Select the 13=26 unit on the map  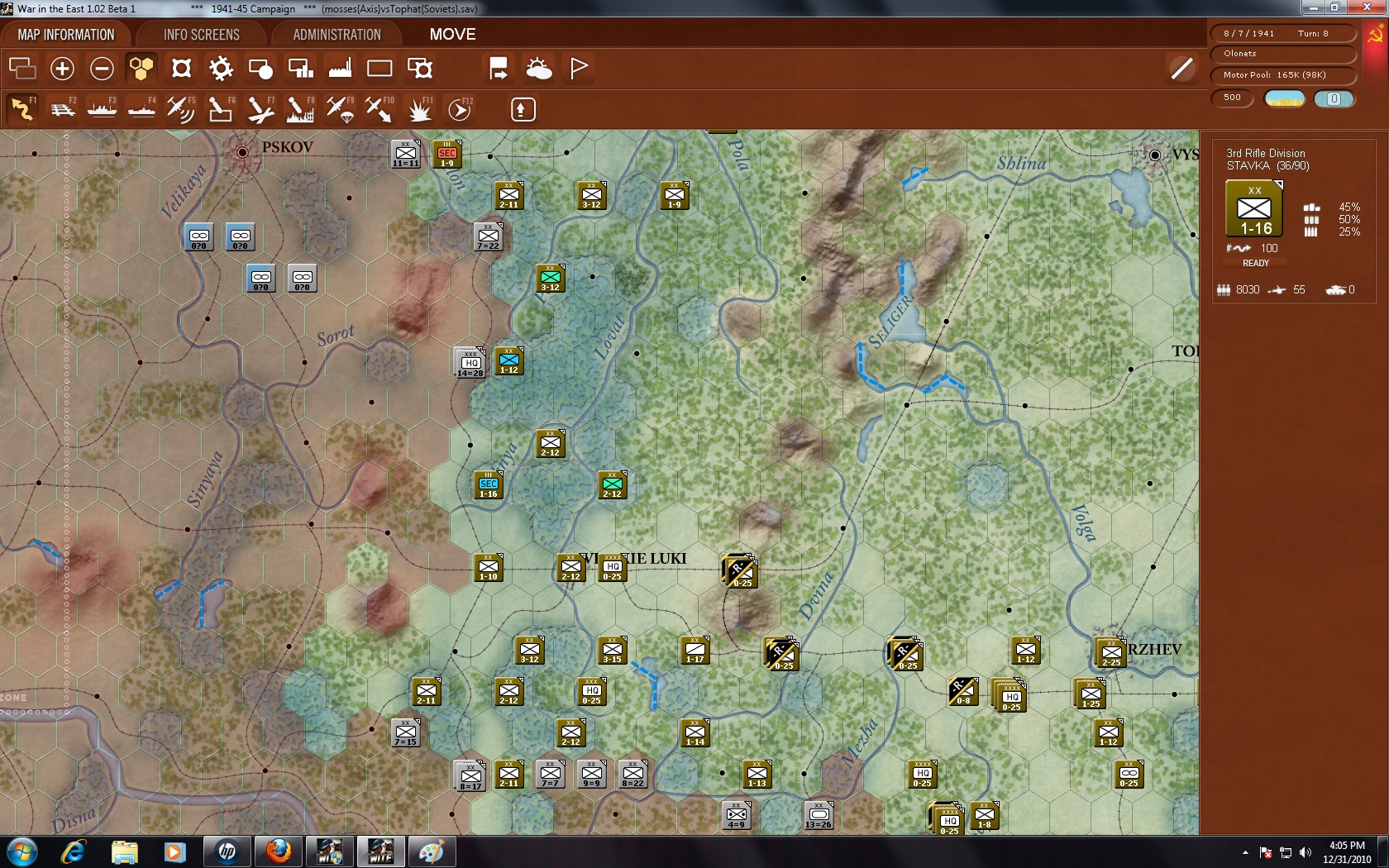[x=819, y=816]
